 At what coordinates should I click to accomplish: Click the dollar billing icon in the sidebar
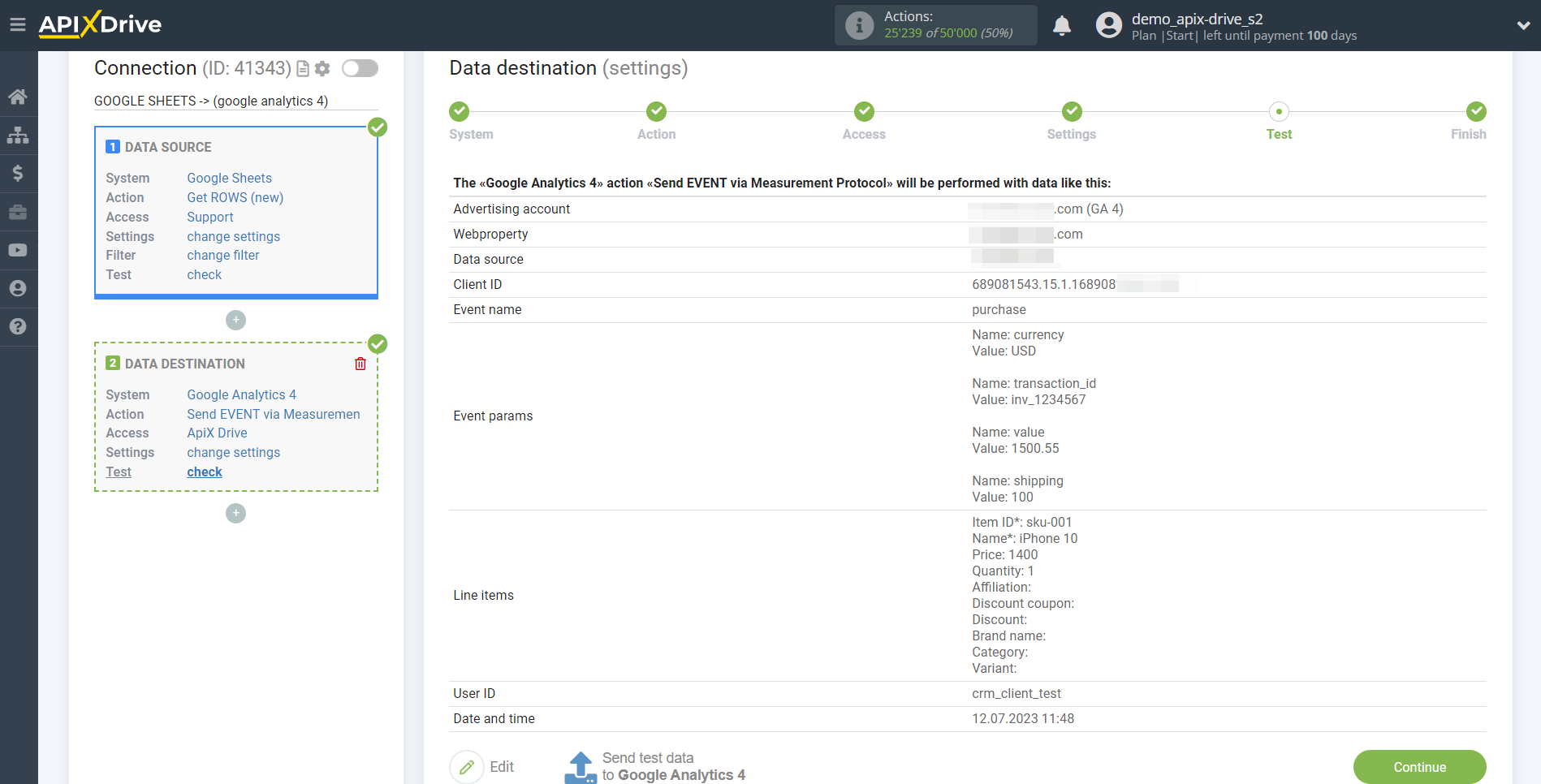(18, 173)
